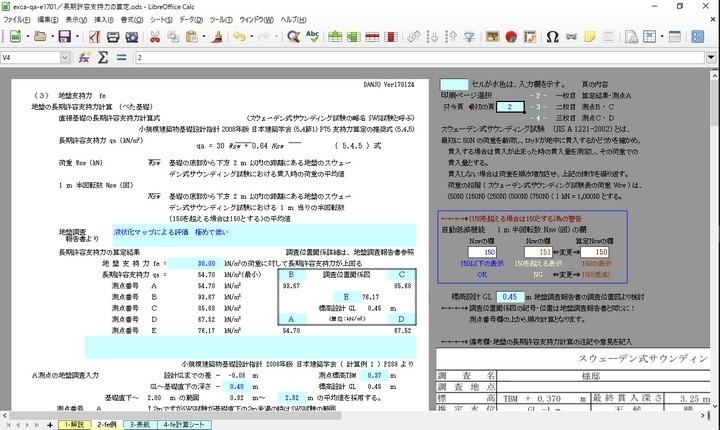This screenshot has width=720, height=430.
Task: Switch to the 4-fe計算シート sheet tab
Action: 184,424
